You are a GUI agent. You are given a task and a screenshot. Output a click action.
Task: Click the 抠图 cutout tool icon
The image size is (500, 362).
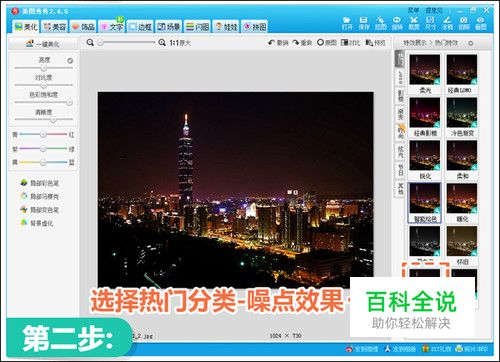point(380,23)
